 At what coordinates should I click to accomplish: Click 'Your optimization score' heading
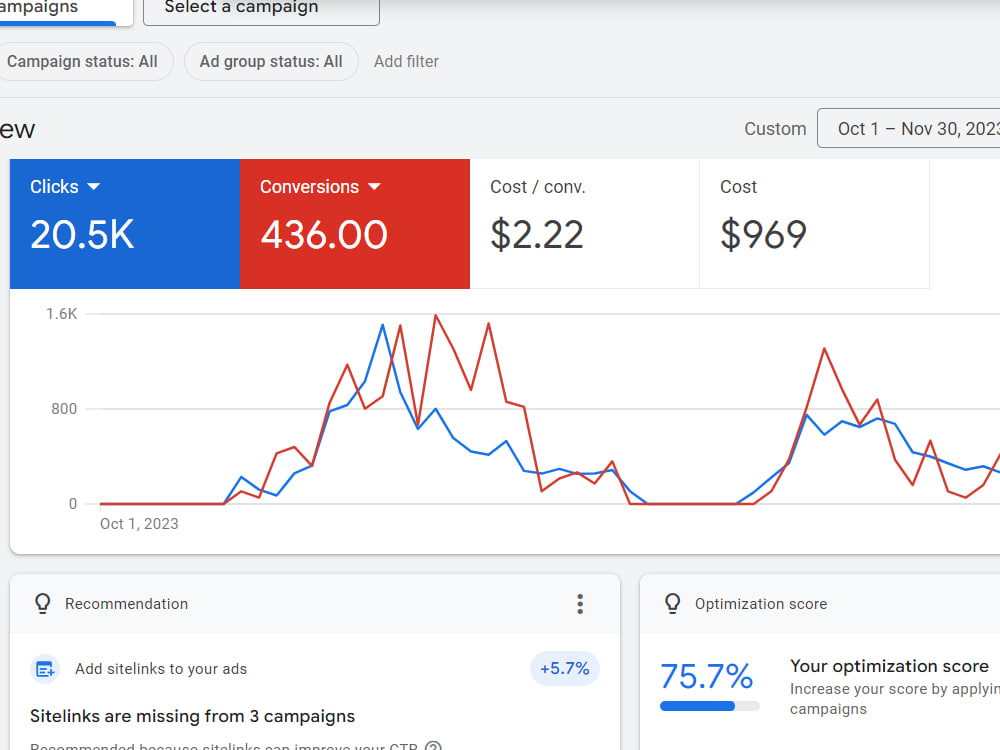889,666
